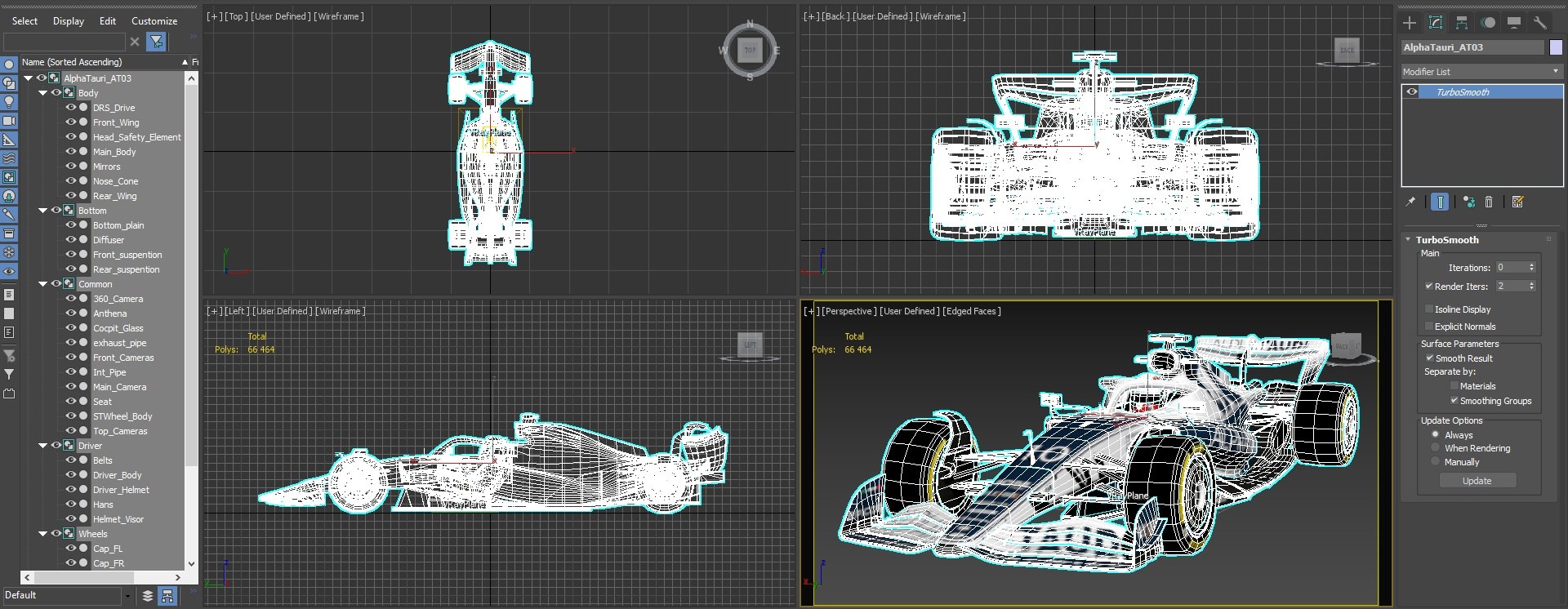Collapse the Common group

click(x=43, y=284)
